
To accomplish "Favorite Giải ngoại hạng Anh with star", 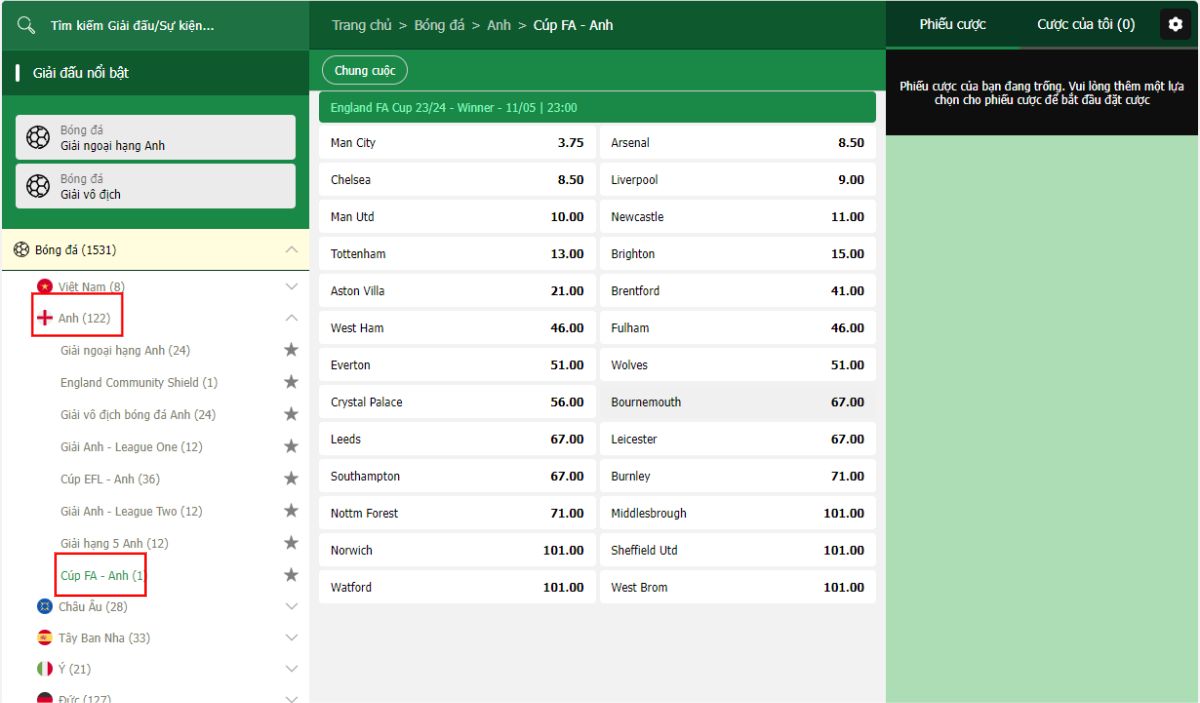I will 291,350.
